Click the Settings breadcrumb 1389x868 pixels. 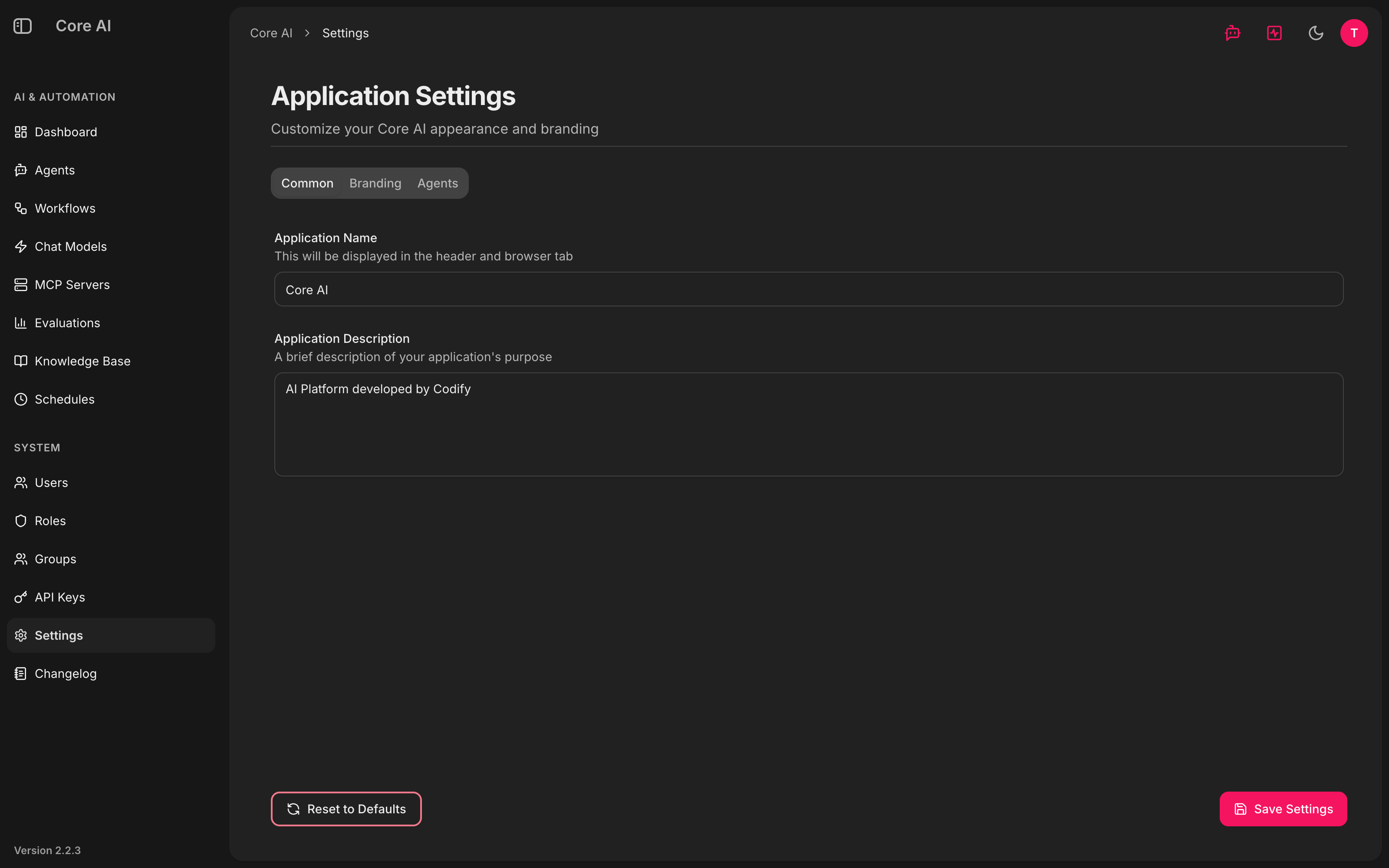coord(346,33)
